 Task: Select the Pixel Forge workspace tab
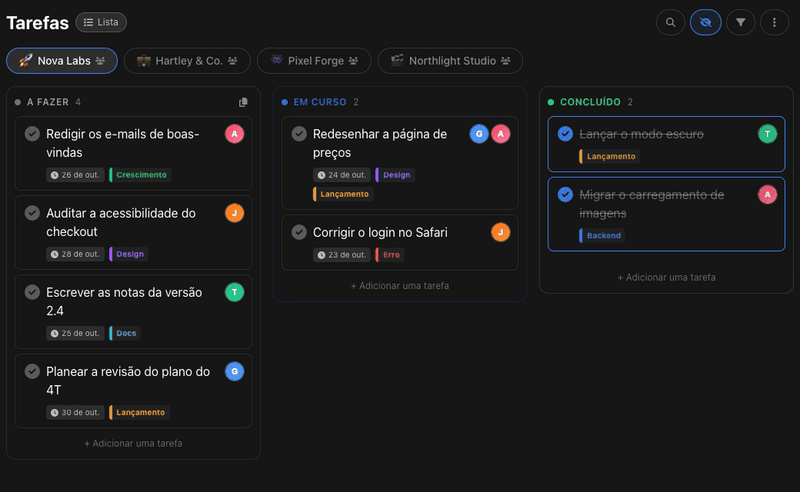314,61
